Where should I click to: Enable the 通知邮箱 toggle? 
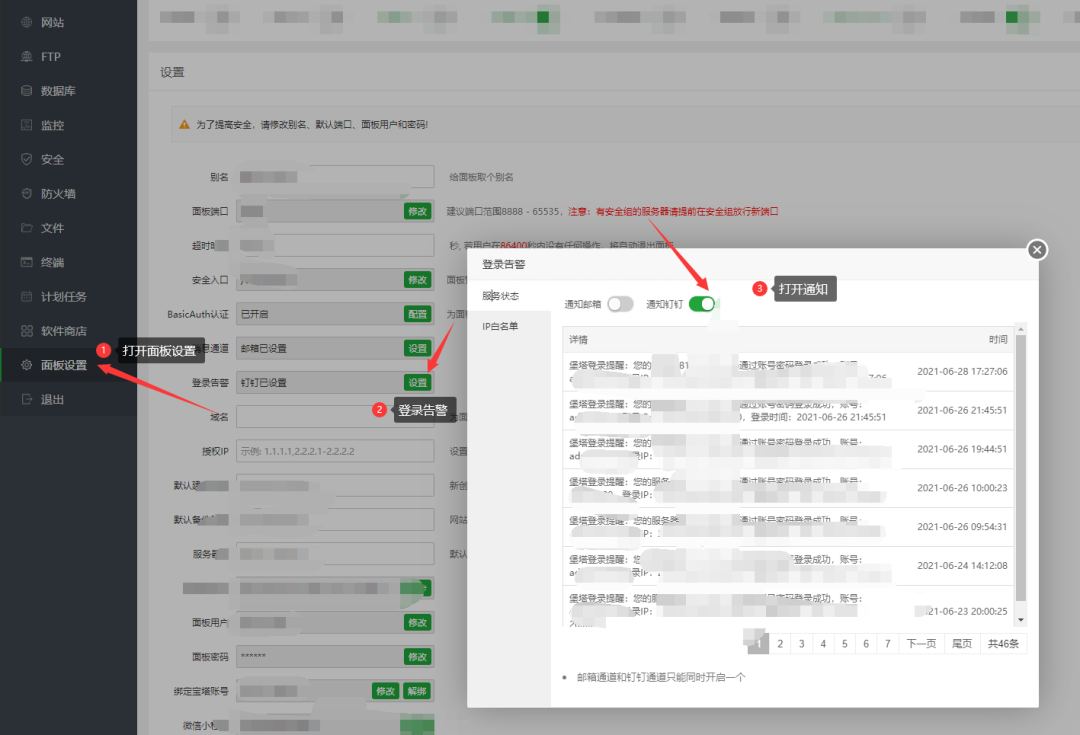(x=620, y=304)
